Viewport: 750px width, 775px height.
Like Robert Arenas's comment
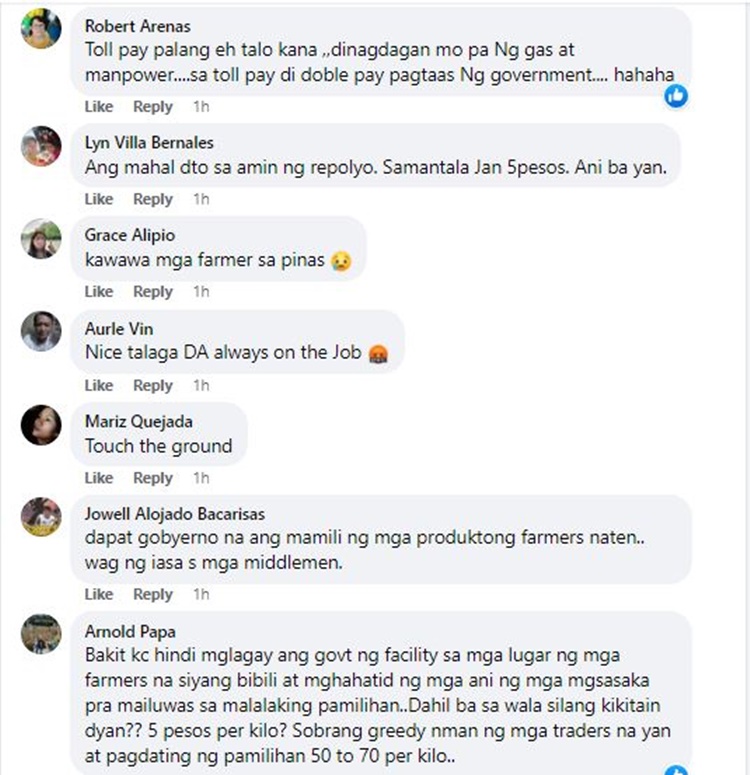(x=99, y=106)
